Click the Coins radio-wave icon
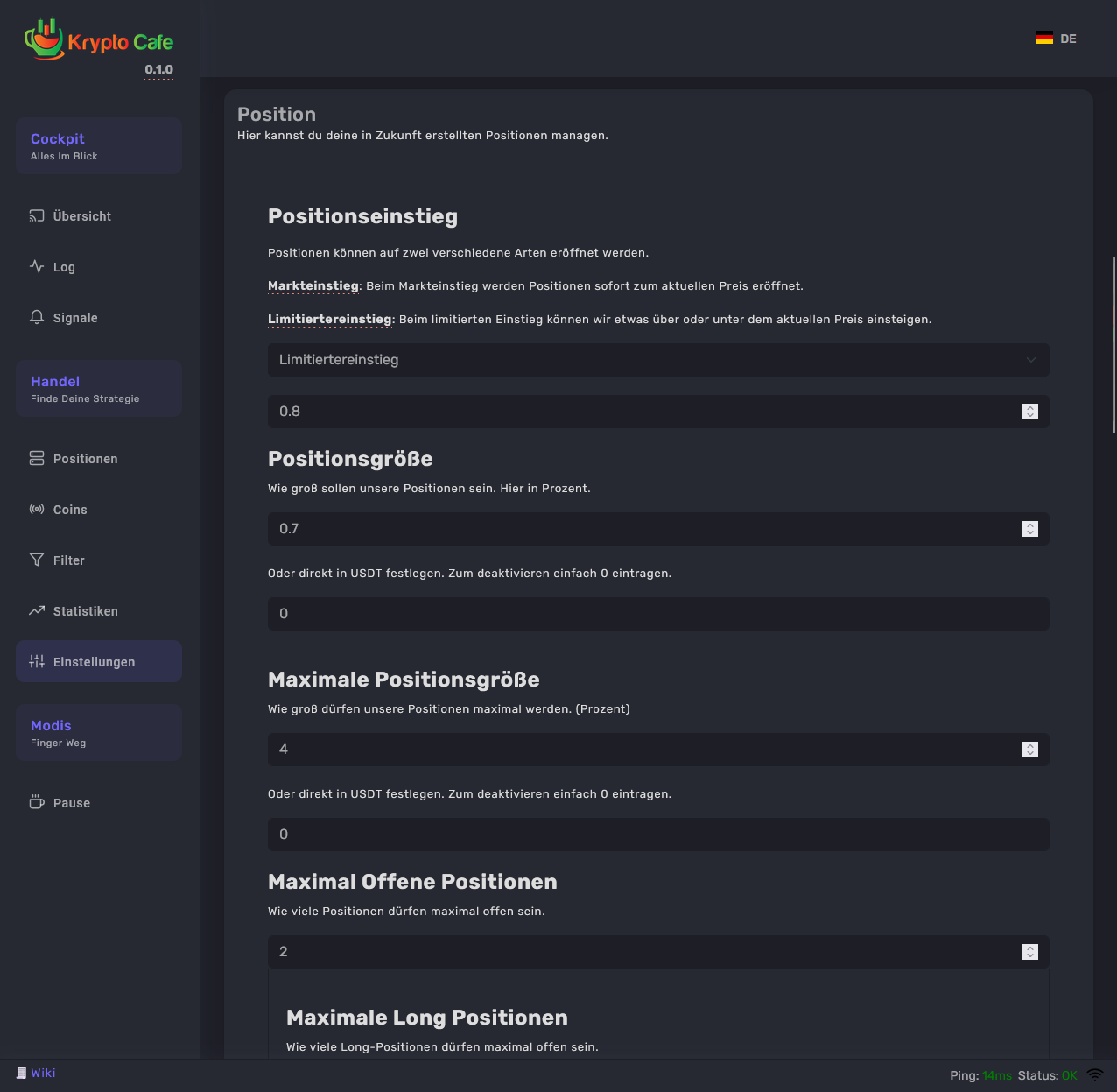1117x1092 pixels. coord(37,509)
